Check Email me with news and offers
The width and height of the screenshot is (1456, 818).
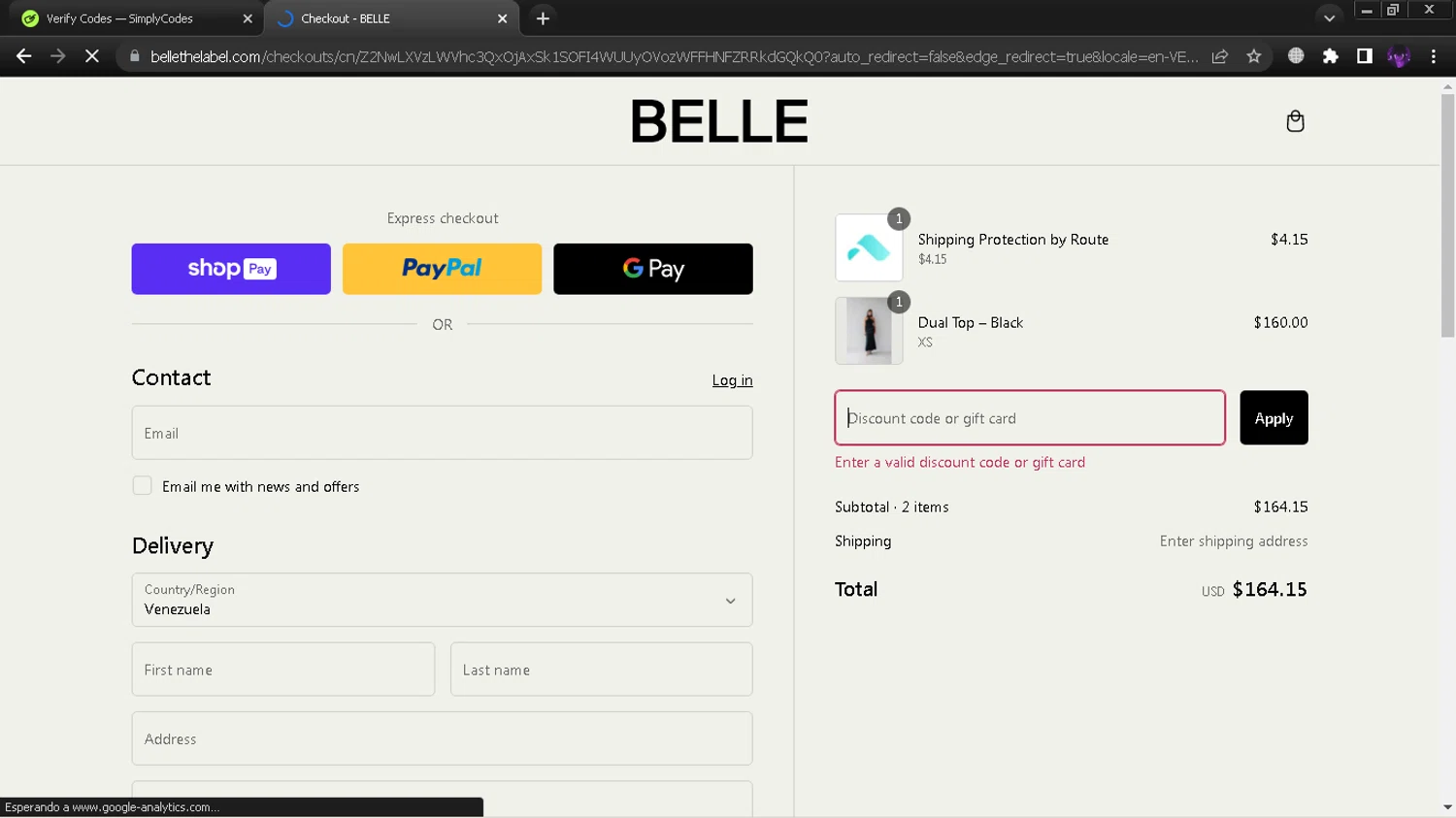142,486
